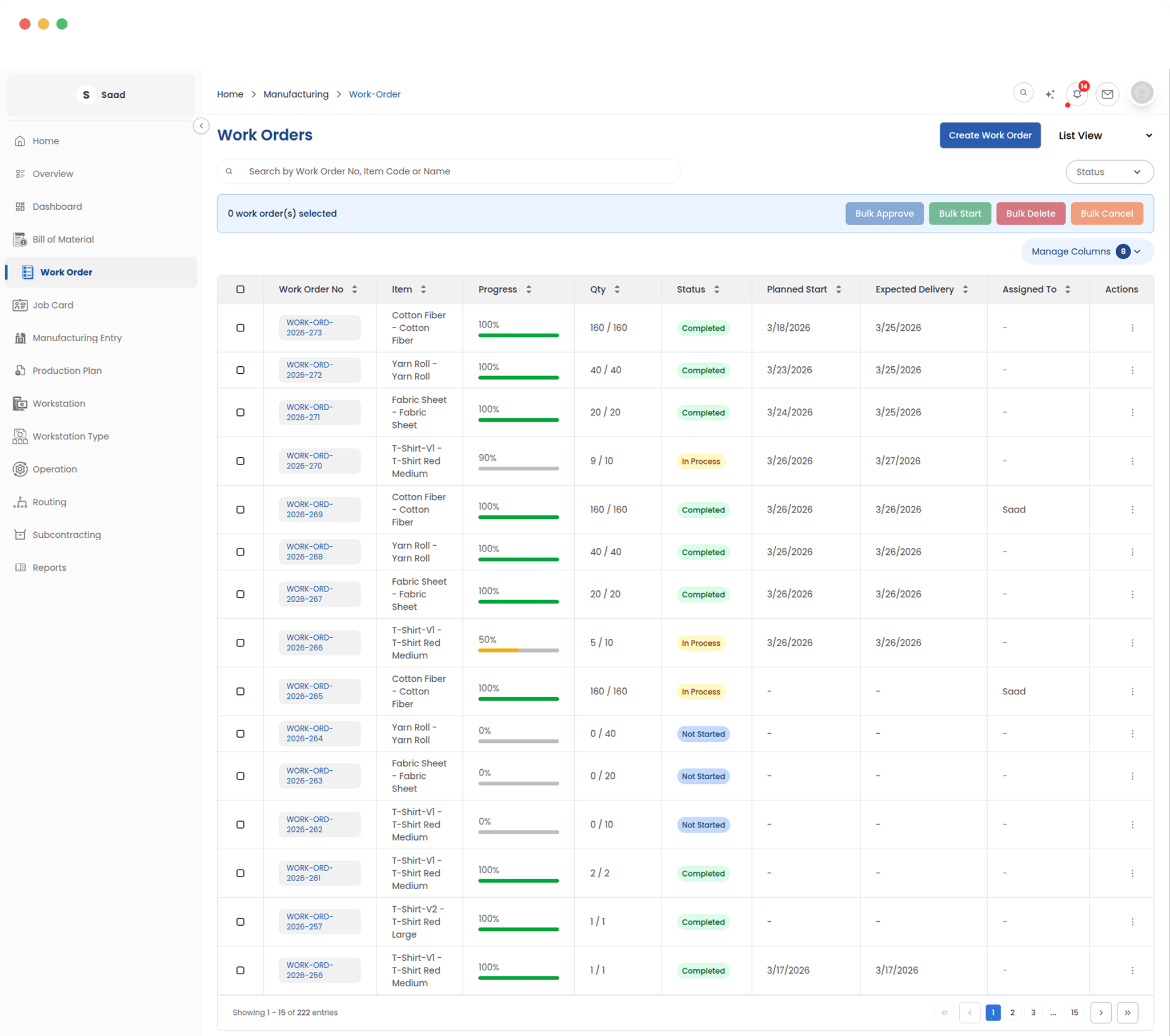Screen dimensions: 1170x1036
Task: Navigate to Manufacturing via the breadcrumb
Action: 296,94
